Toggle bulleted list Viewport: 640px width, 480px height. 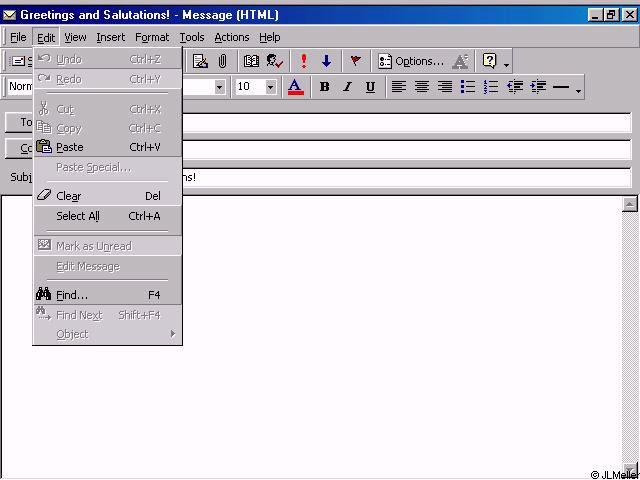[x=468, y=87]
